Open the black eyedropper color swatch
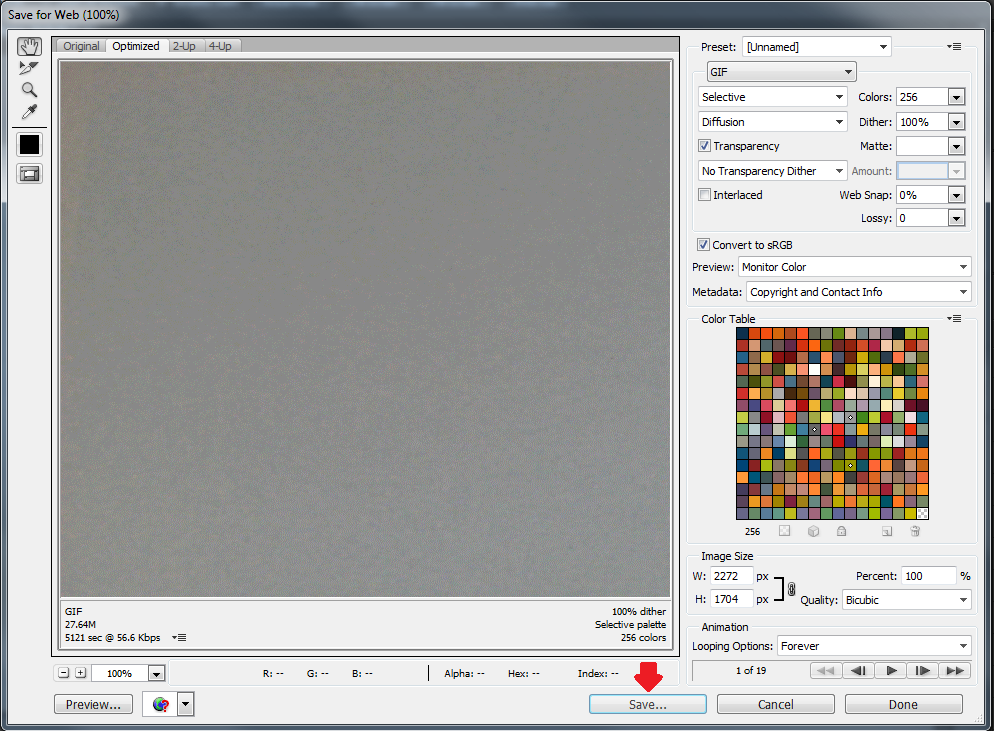This screenshot has height=731, width=994. (x=29, y=145)
